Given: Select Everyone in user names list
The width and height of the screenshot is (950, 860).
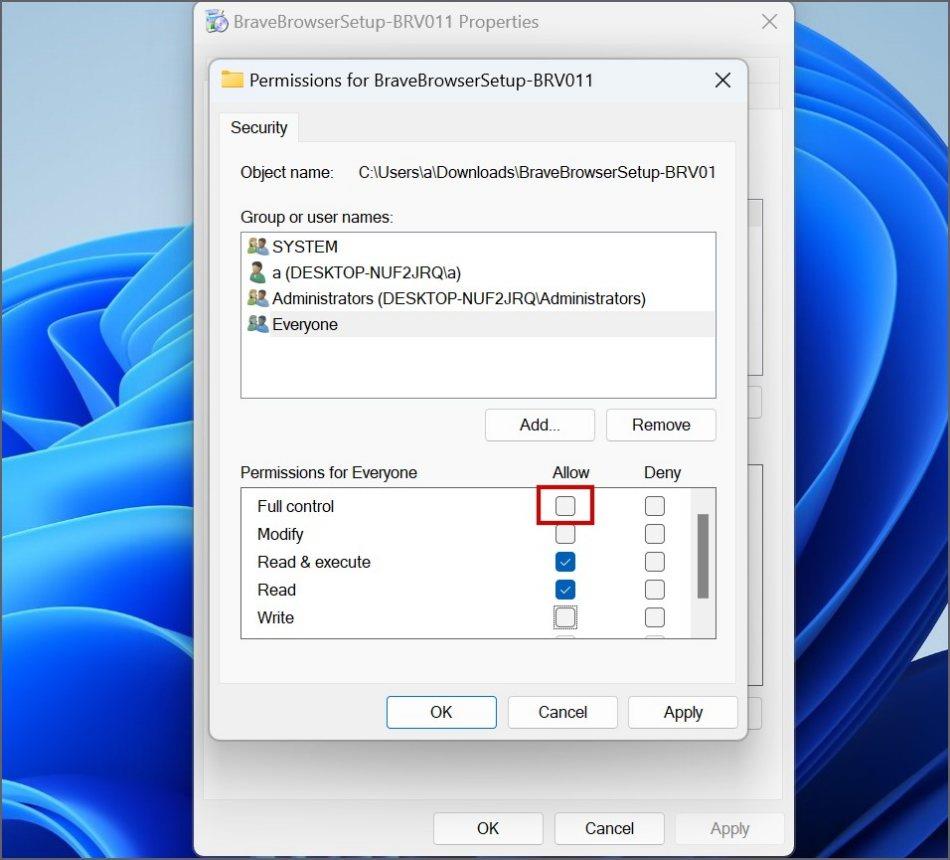Looking at the screenshot, I should [x=478, y=324].
